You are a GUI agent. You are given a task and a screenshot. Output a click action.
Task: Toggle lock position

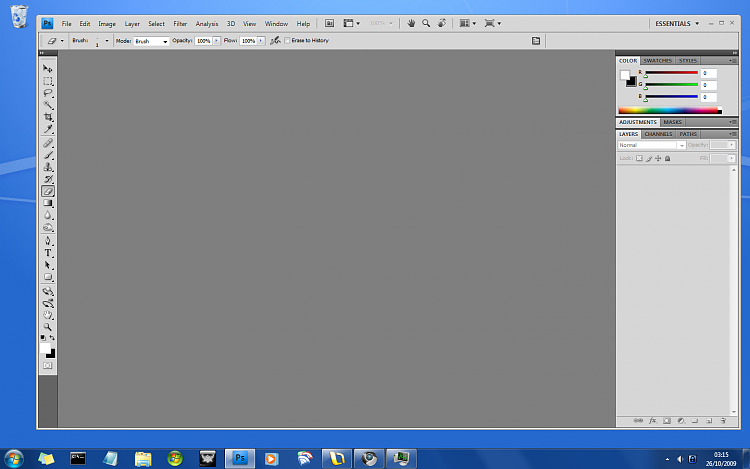[658, 158]
